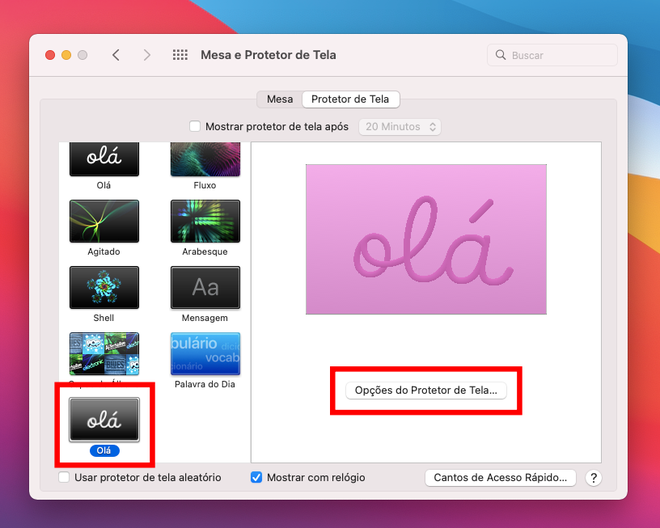Screen dimensions: 660x528
Task: Enable Mostrar protetor de tela após checkbox
Action: 195,126
